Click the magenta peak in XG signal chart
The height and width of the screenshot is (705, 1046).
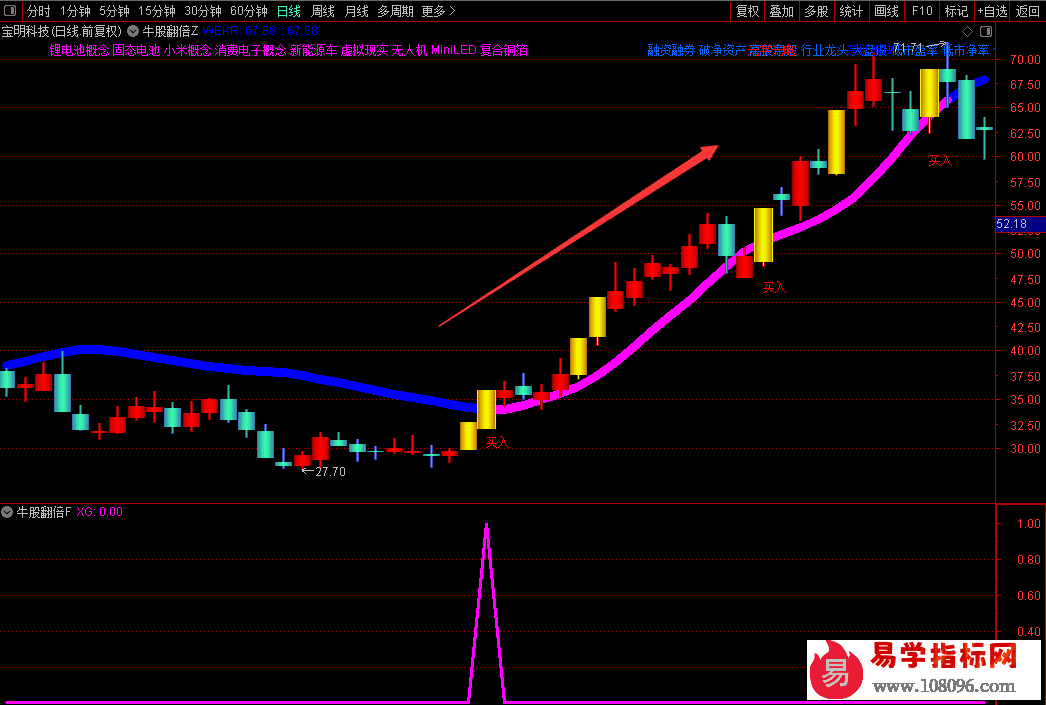click(x=486, y=526)
